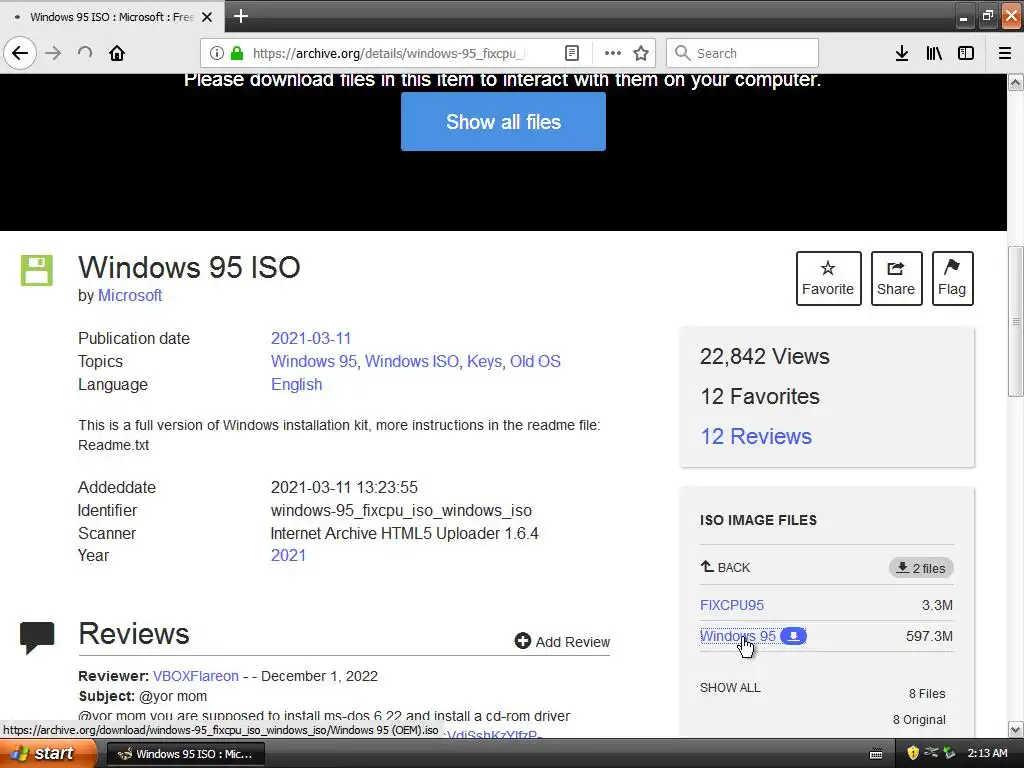Open the Windows Start menu
This screenshot has height=768, width=1024.
pos(48,753)
